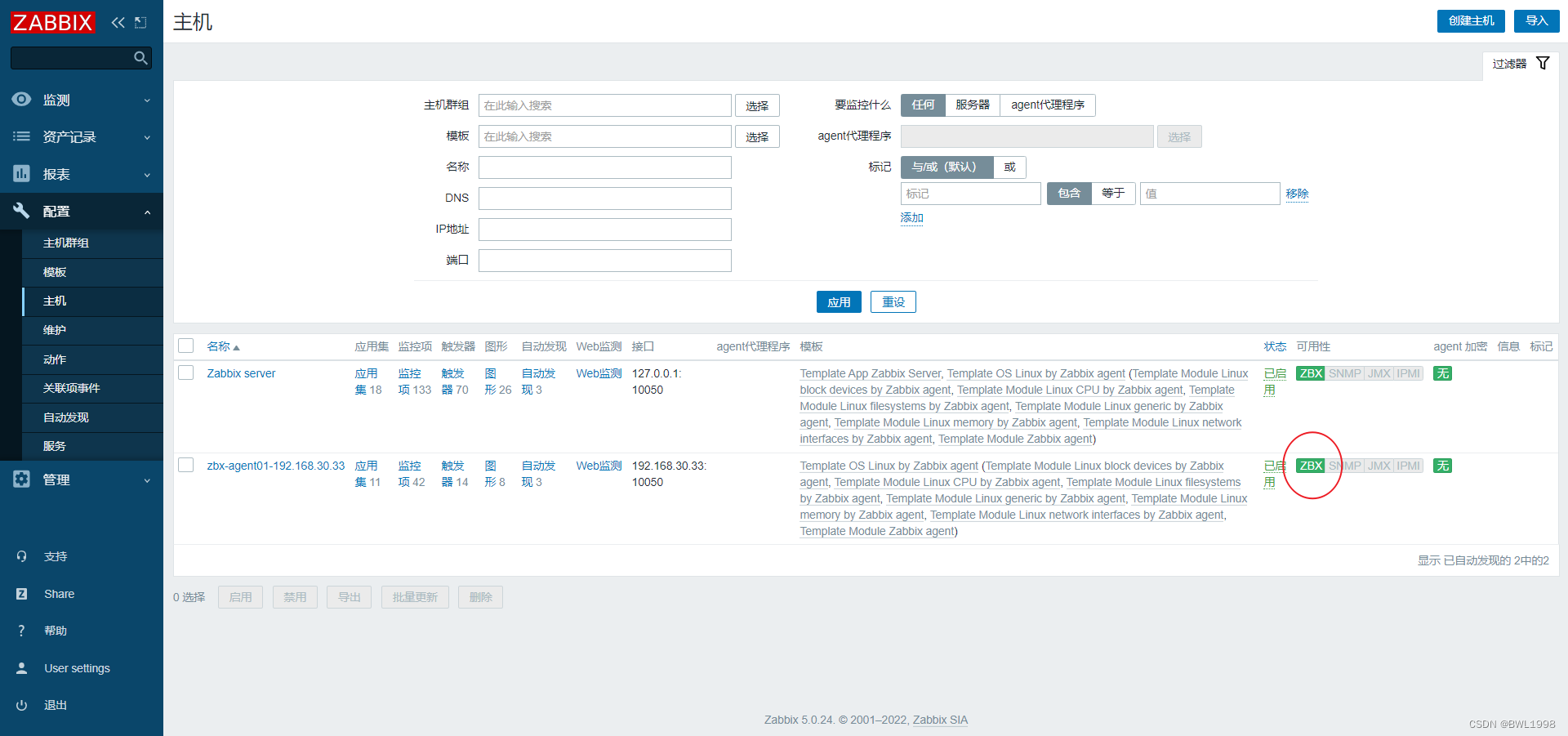The height and width of the screenshot is (736, 1568).
Task: Click the 导入 button
Action: [1536, 21]
